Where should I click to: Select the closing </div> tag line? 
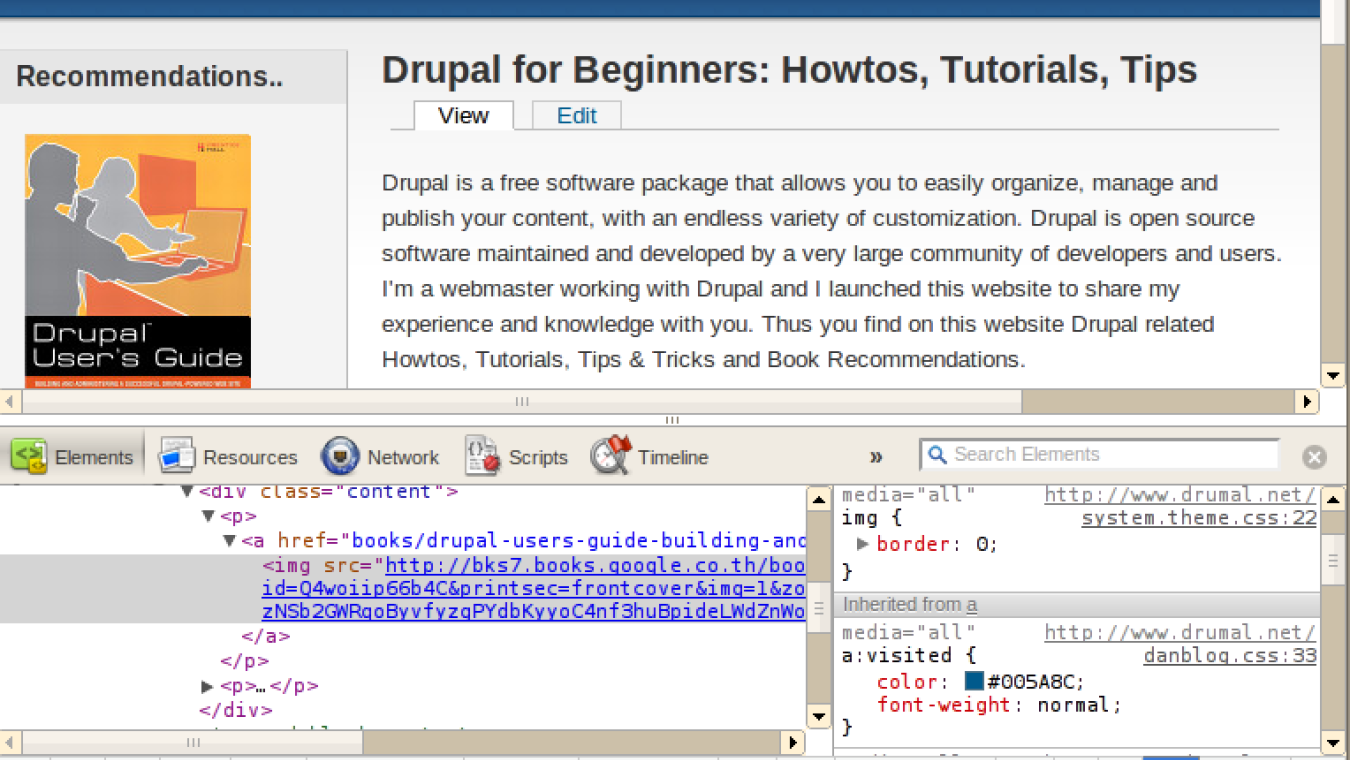[236, 710]
